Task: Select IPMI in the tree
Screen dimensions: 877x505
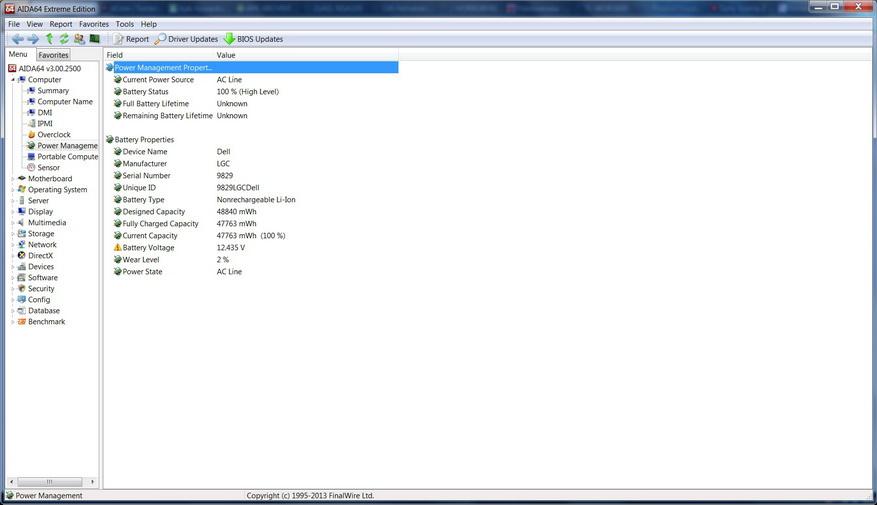Action: tap(45, 124)
